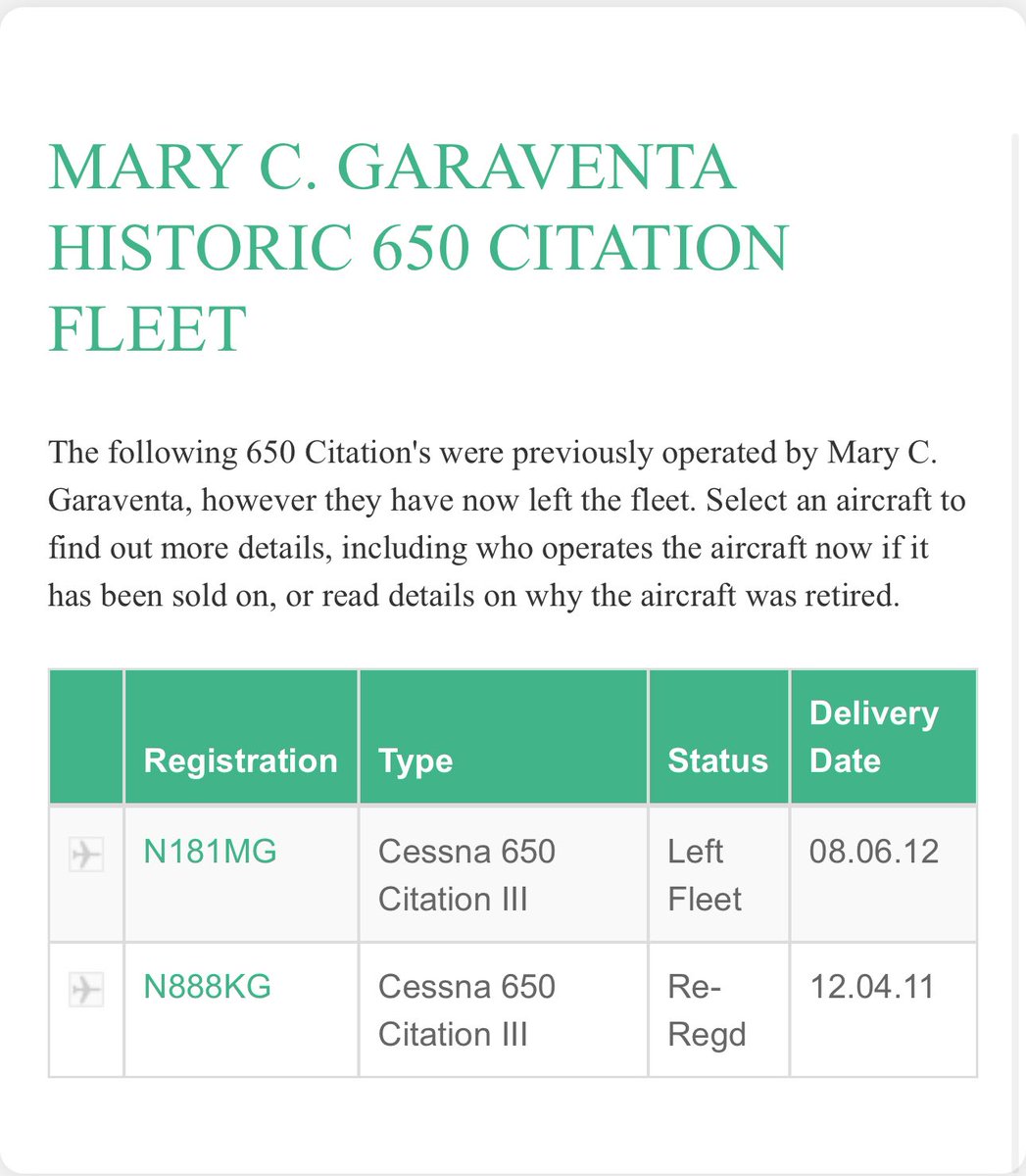This screenshot has height=1176, width=1026.
Task: Click the Status column header
Action: point(717,761)
